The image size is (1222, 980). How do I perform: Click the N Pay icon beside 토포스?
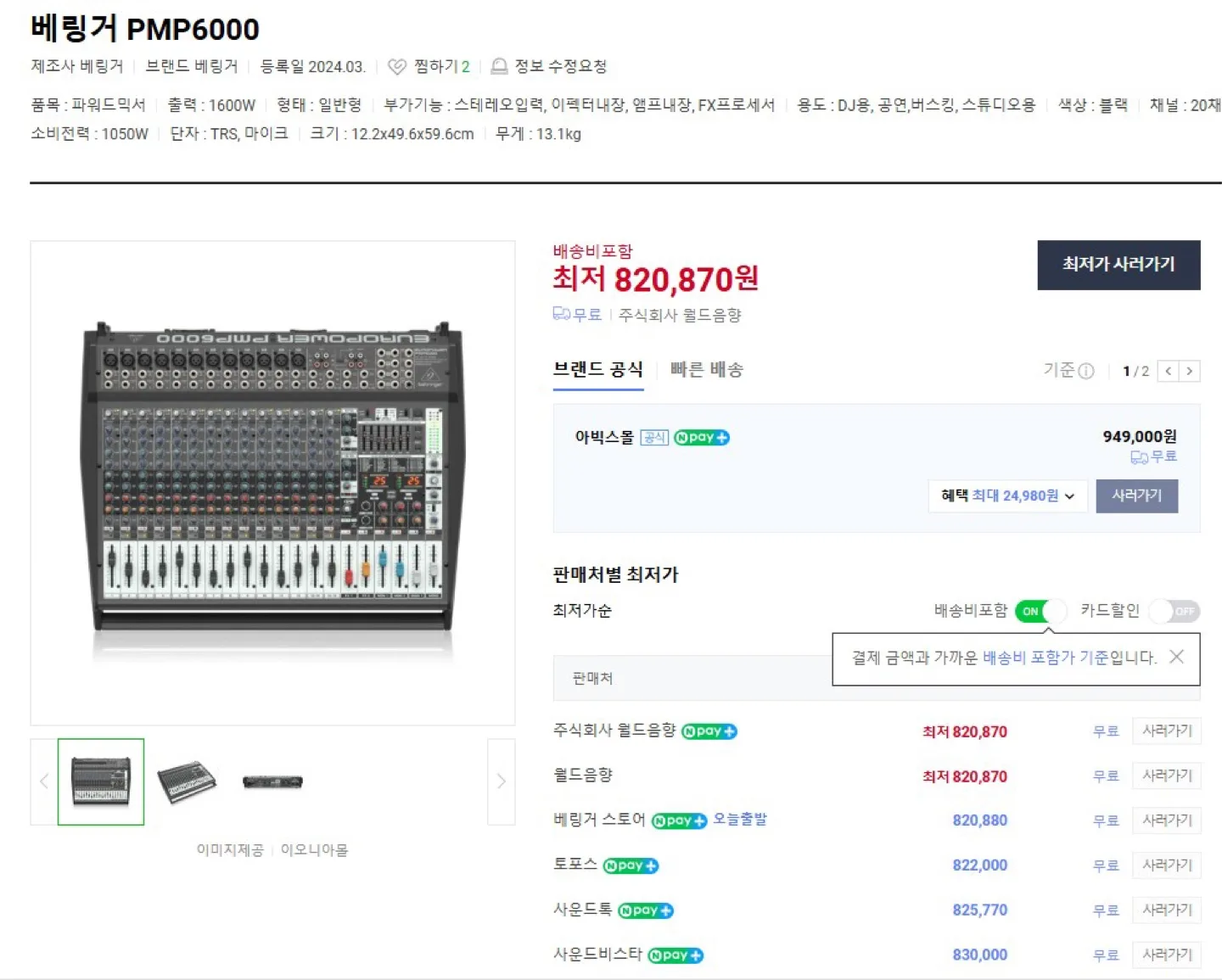pyautogui.click(x=630, y=865)
